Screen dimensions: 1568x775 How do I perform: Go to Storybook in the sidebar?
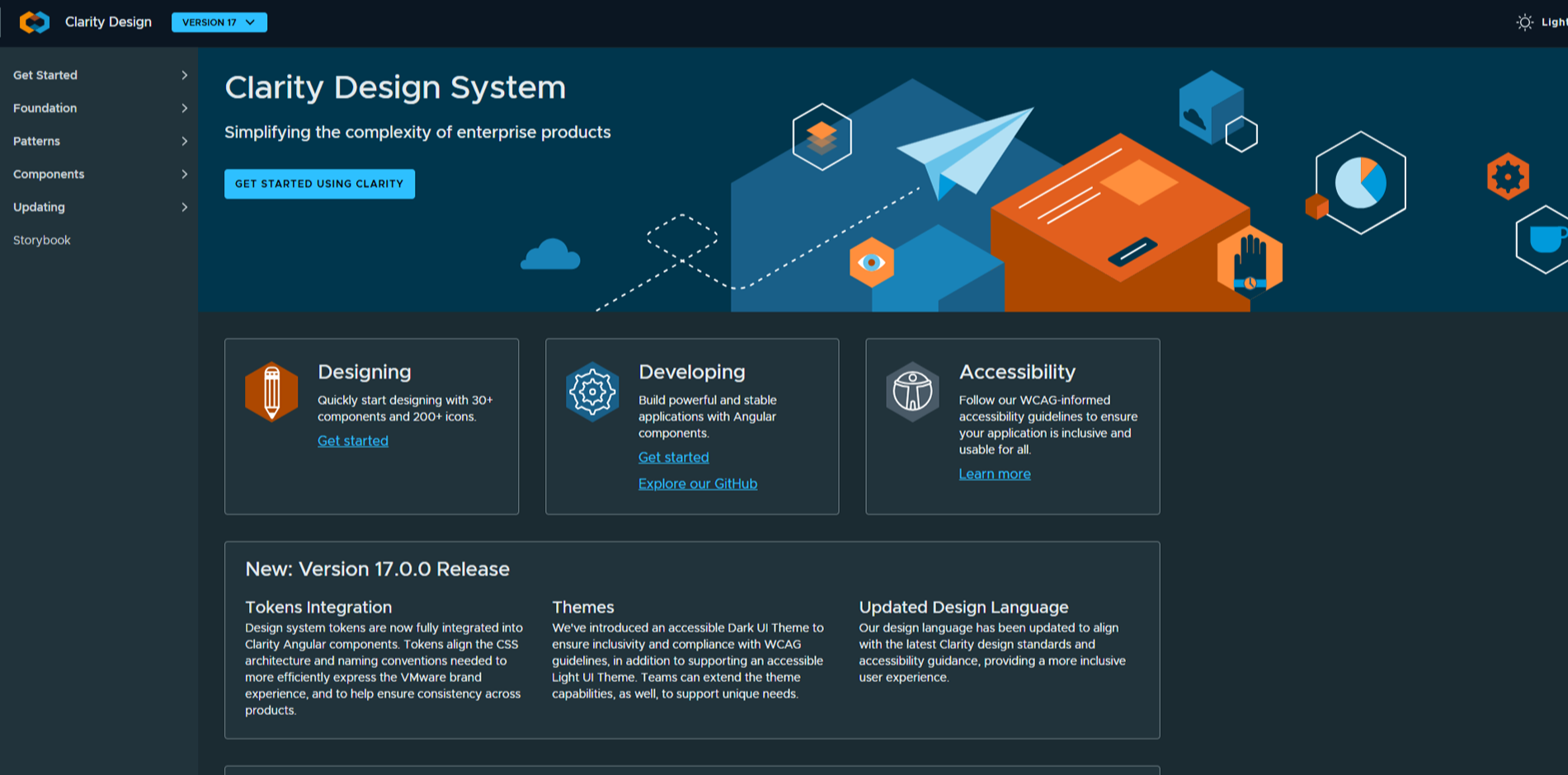(42, 240)
